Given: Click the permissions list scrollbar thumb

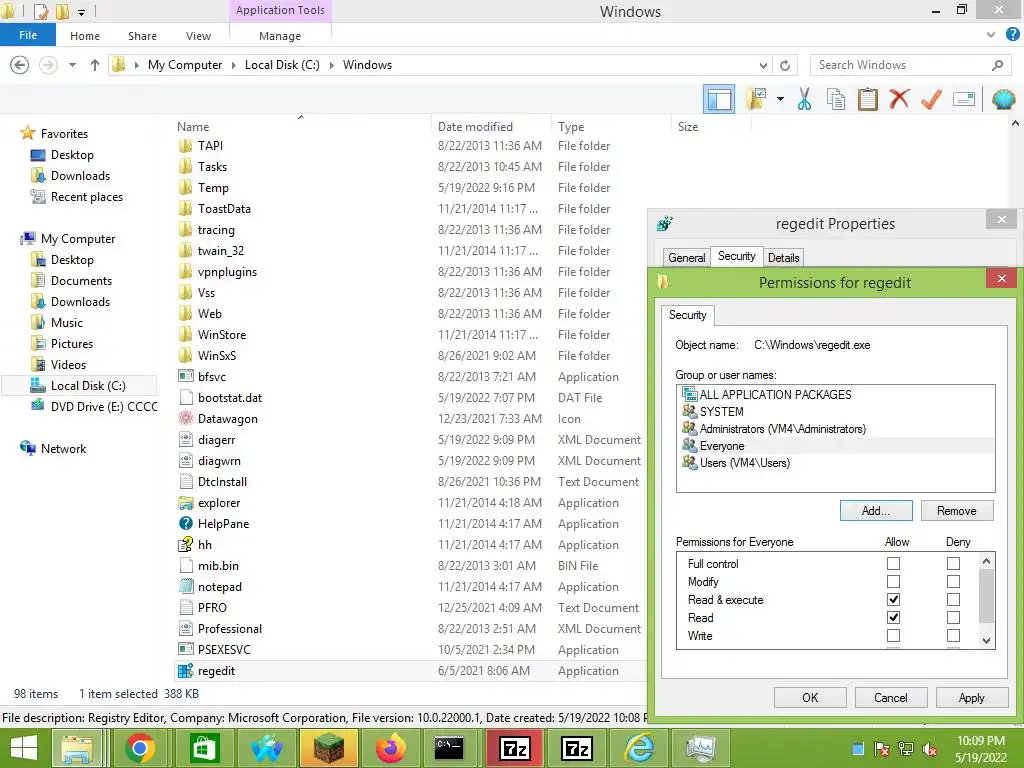Looking at the screenshot, I should [x=986, y=596].
